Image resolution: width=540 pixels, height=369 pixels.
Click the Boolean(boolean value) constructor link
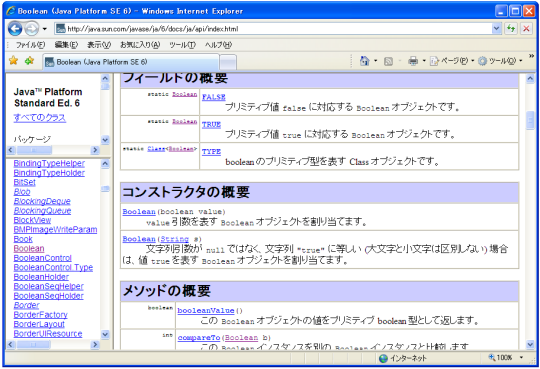click(139, 212)
